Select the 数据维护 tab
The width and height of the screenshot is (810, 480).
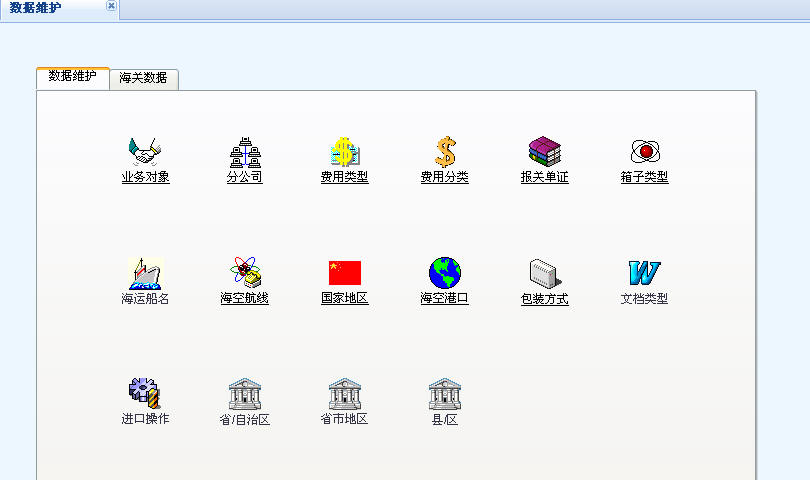[x=73, y=77]
